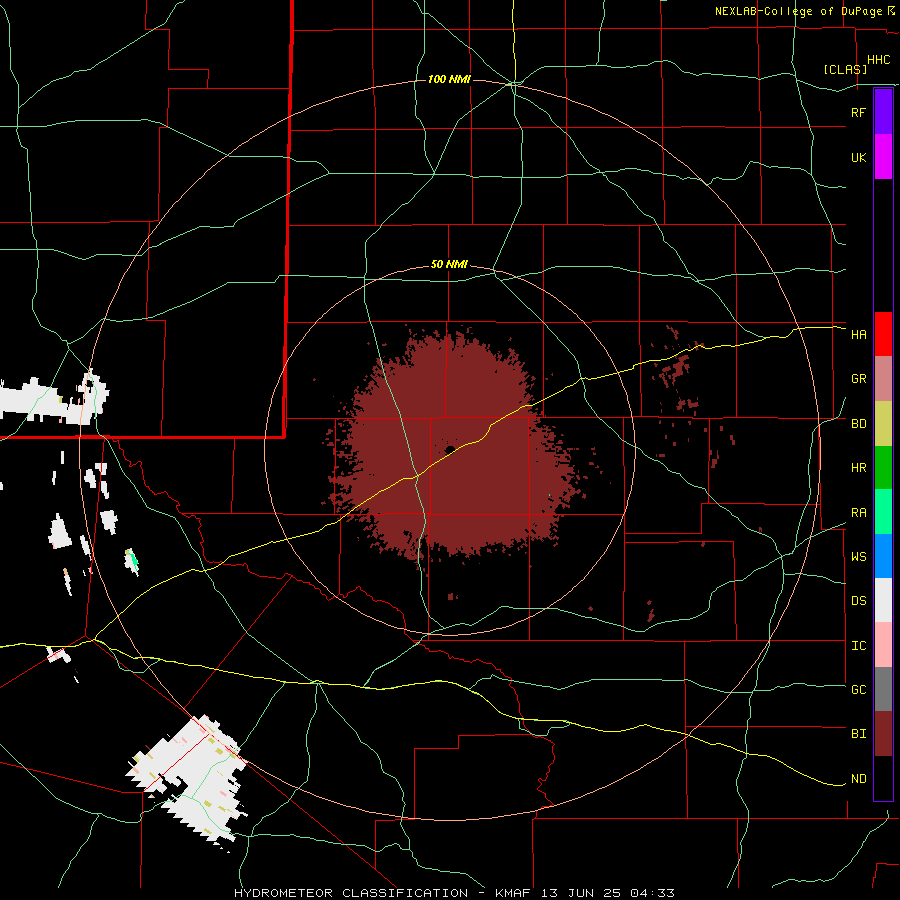Click the 100 NMI range ring label

[449, 79]
